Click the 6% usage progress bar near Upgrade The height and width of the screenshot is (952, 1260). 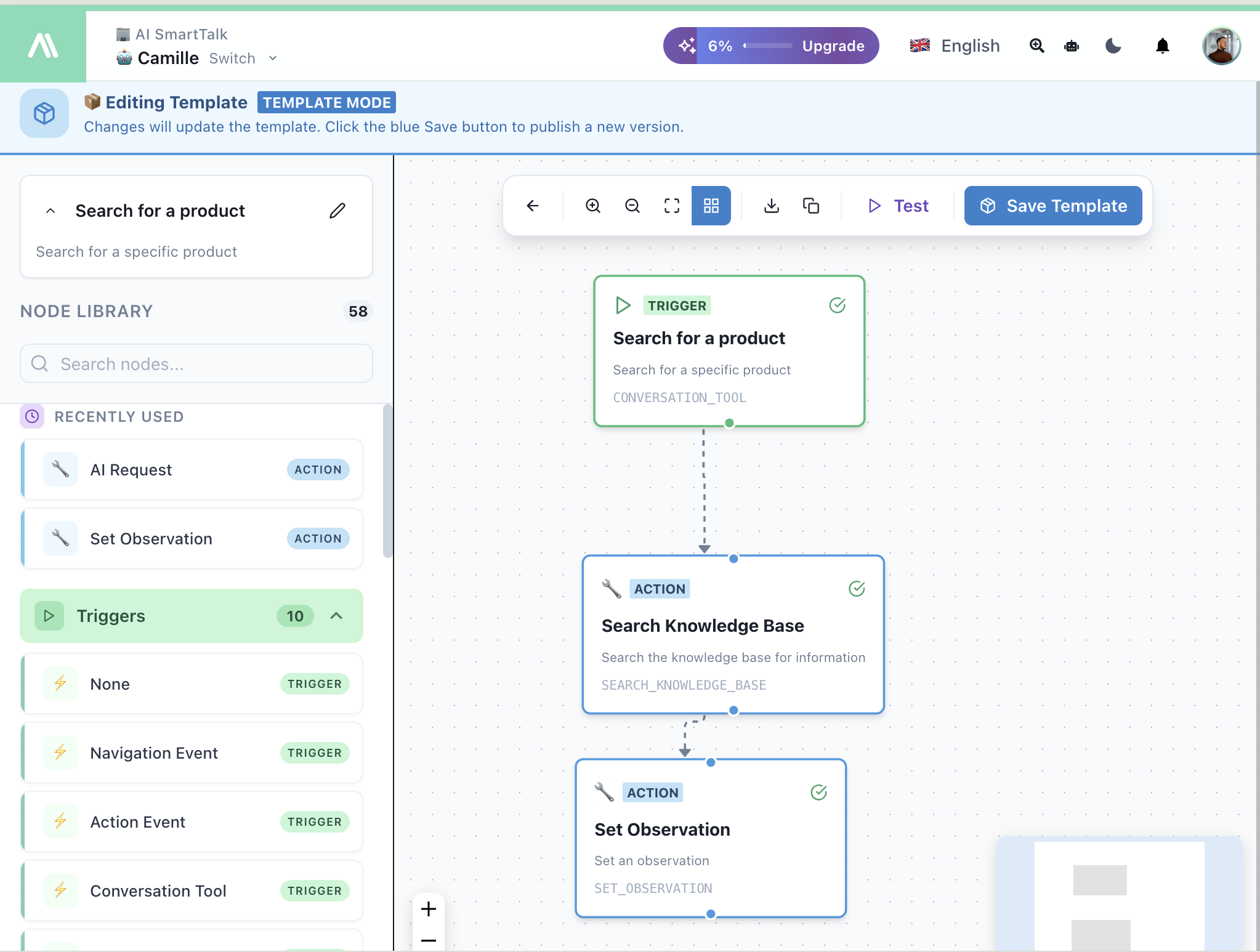(x=767, y=46)
